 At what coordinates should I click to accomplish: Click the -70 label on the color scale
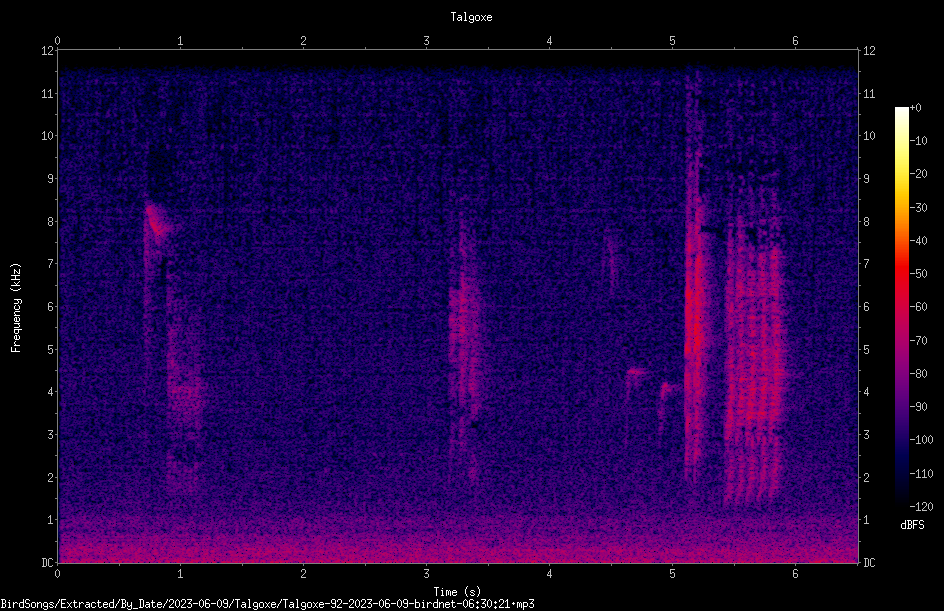click(918, 341)
